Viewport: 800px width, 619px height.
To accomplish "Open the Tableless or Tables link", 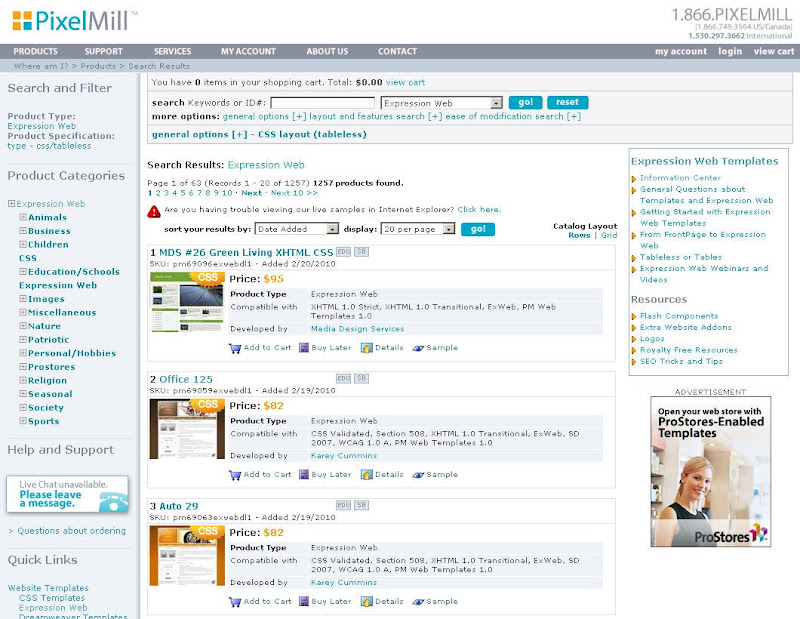I will [681, 257].
